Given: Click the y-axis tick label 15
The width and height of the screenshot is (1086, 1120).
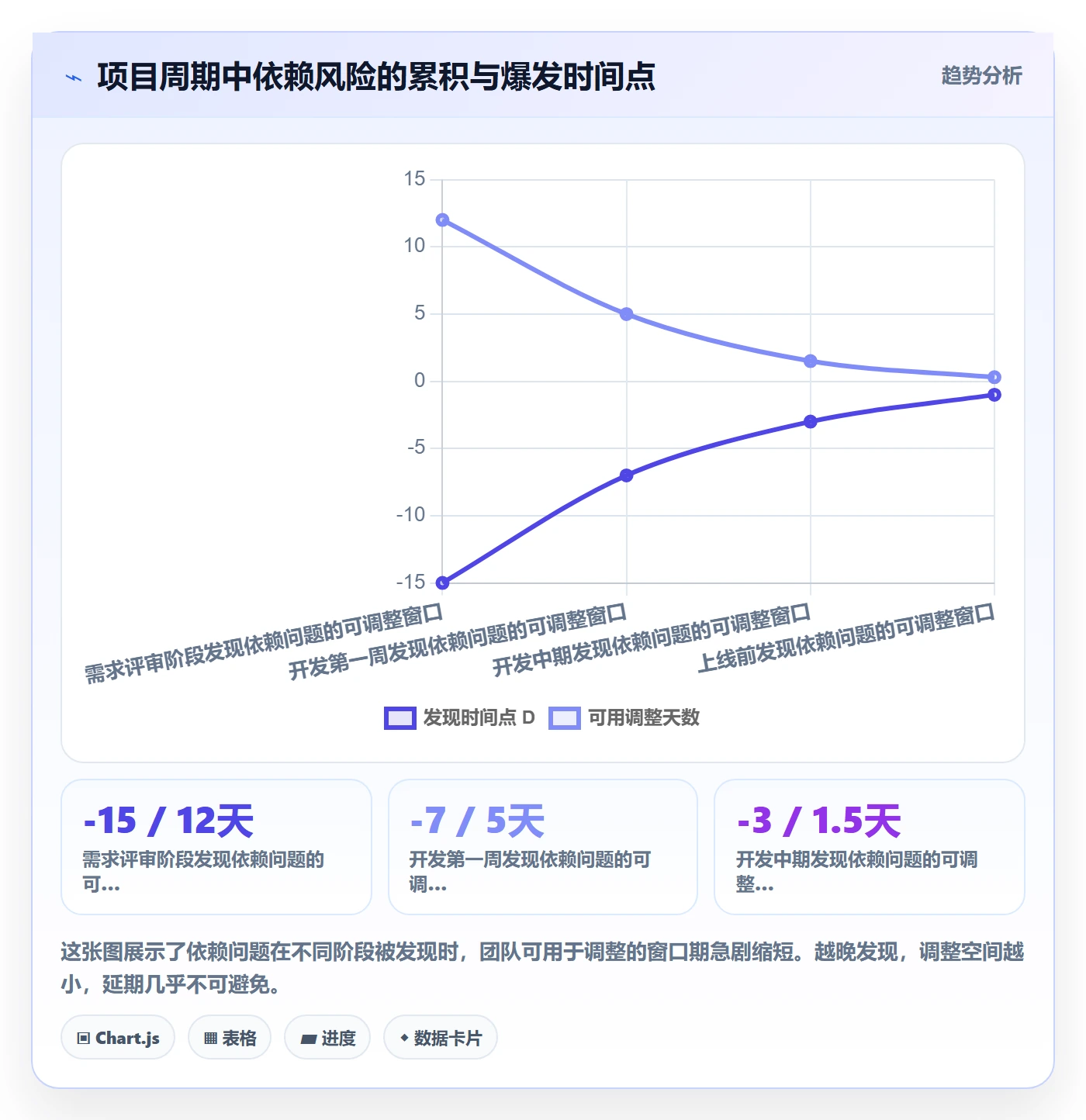Looking at the screenshot, I should click(415, 179).
